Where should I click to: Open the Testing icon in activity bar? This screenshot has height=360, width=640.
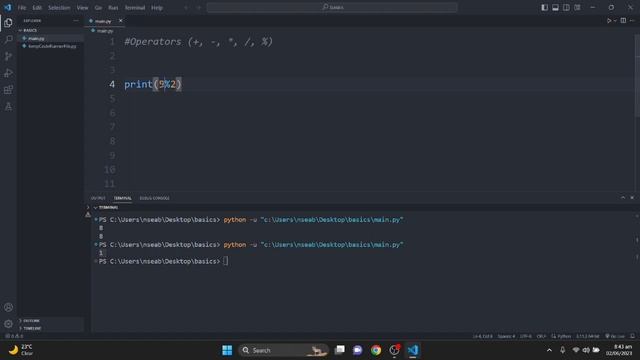click(8, 107)
